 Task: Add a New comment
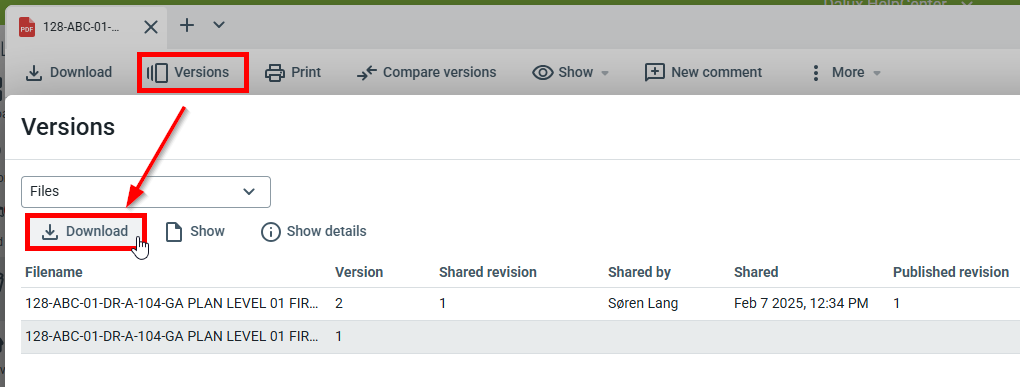(x=703, y=72)
